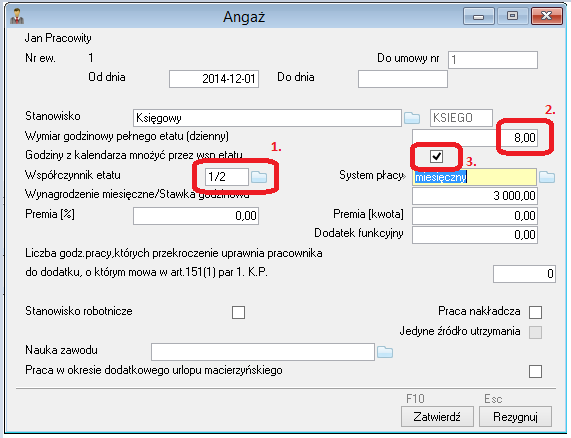The width and height of the screenshot is (571, 438).
Task: Click the System płacy label
Action: [372, 175]
